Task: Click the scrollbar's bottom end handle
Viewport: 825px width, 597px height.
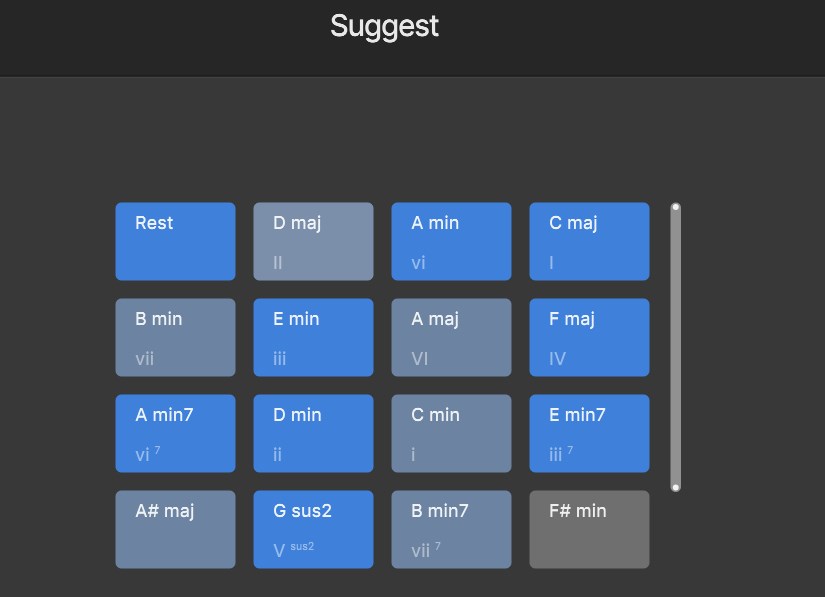Action: [676, 487]
